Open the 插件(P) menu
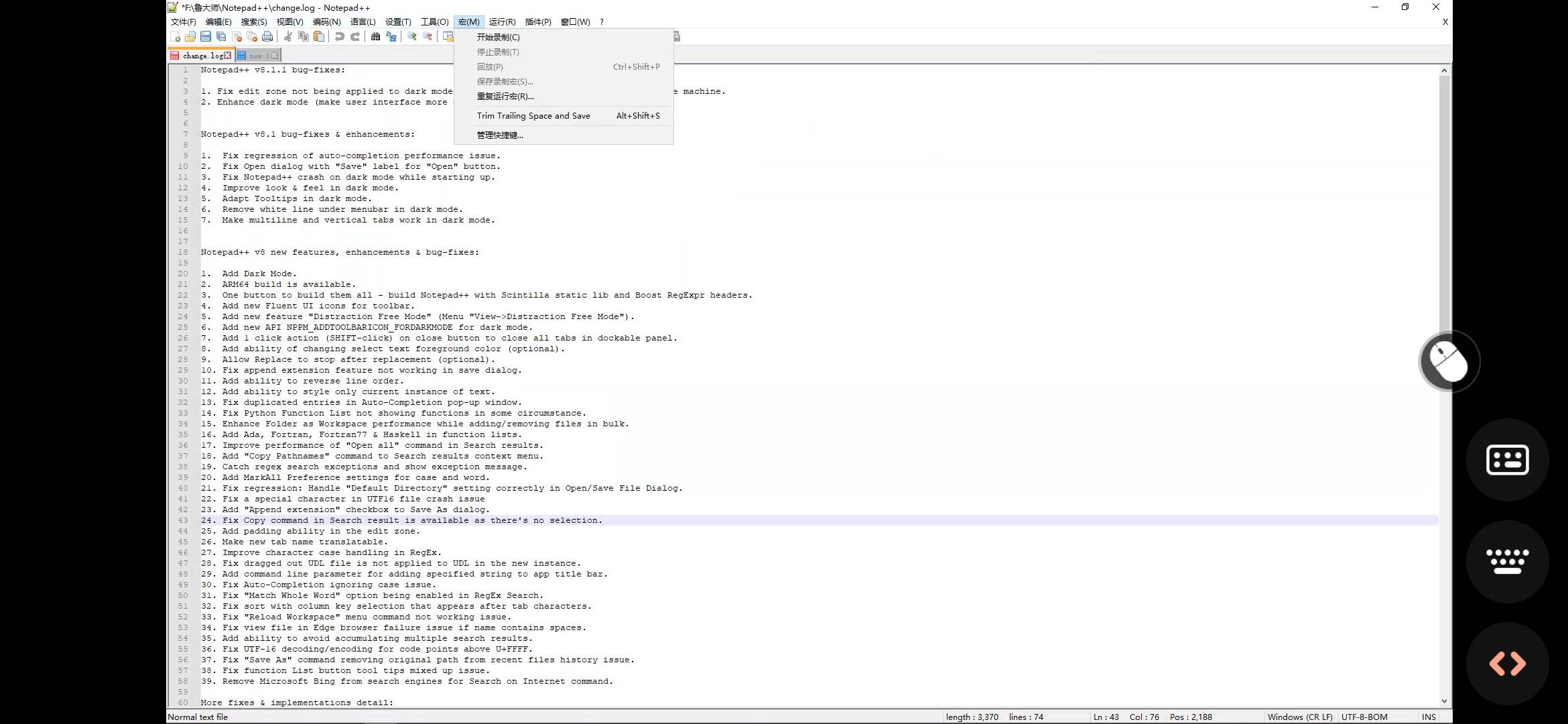Screen dimensions: 1568x724 [x=538, y=22]
